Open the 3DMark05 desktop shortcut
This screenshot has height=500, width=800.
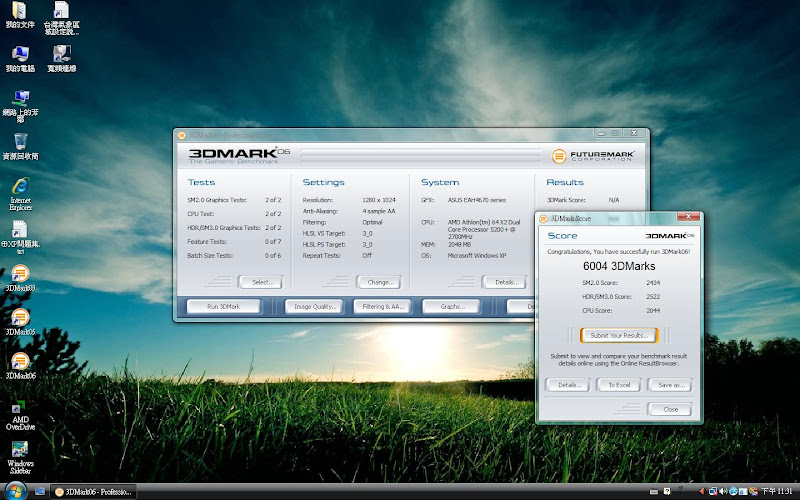[20, 317]
